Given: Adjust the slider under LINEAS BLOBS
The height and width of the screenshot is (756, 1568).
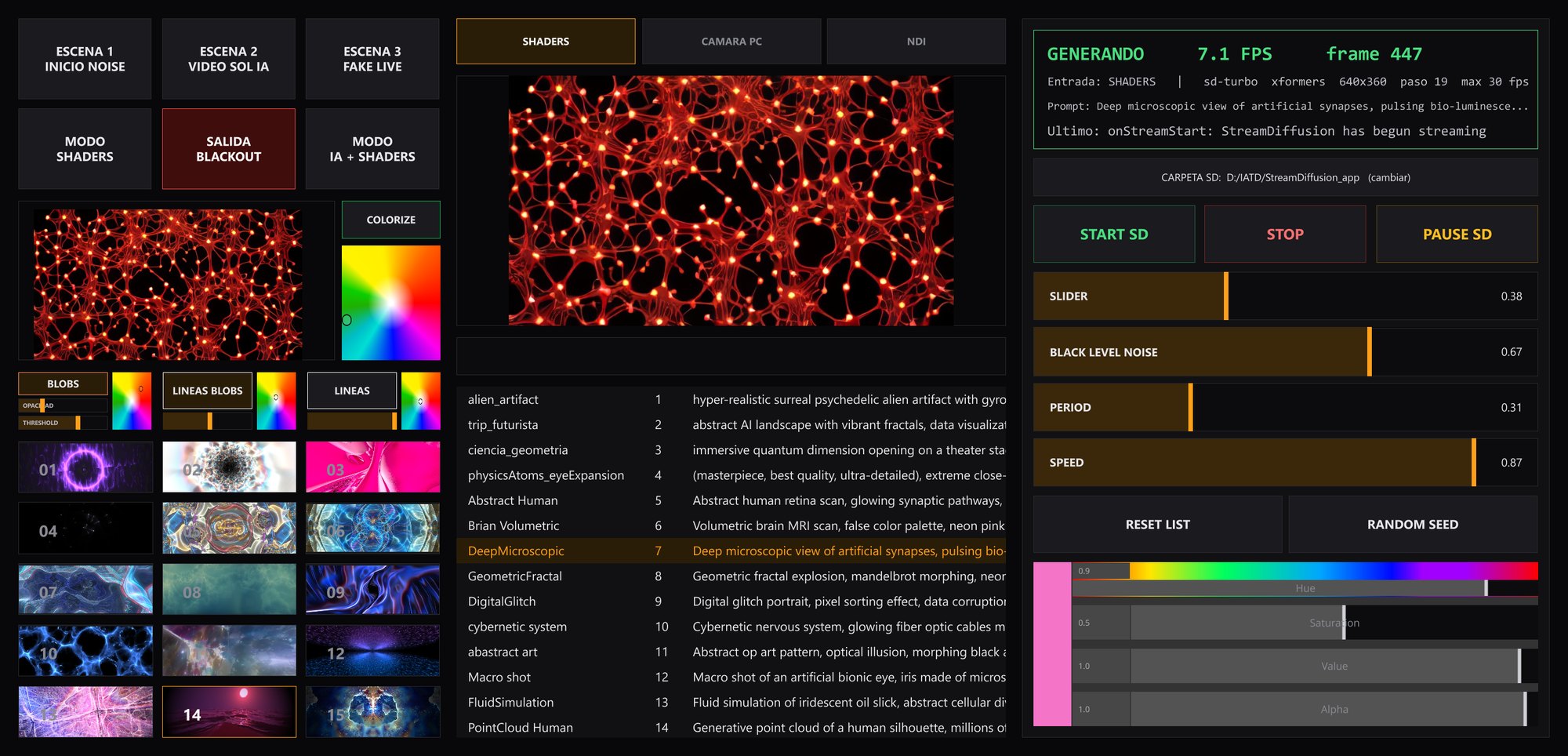Looking at the screenshot, I should point(207,421).
